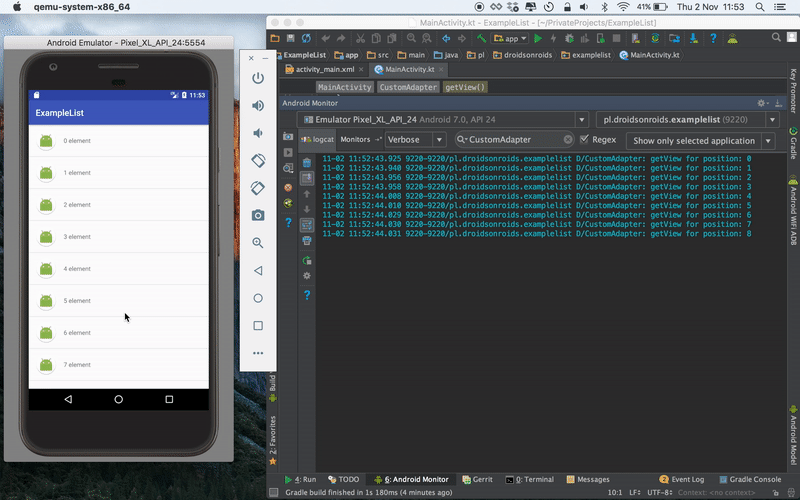Open the 4: Run tool window tab
Viewport: 800px width, 500px height.
click(x=301, y=480)
